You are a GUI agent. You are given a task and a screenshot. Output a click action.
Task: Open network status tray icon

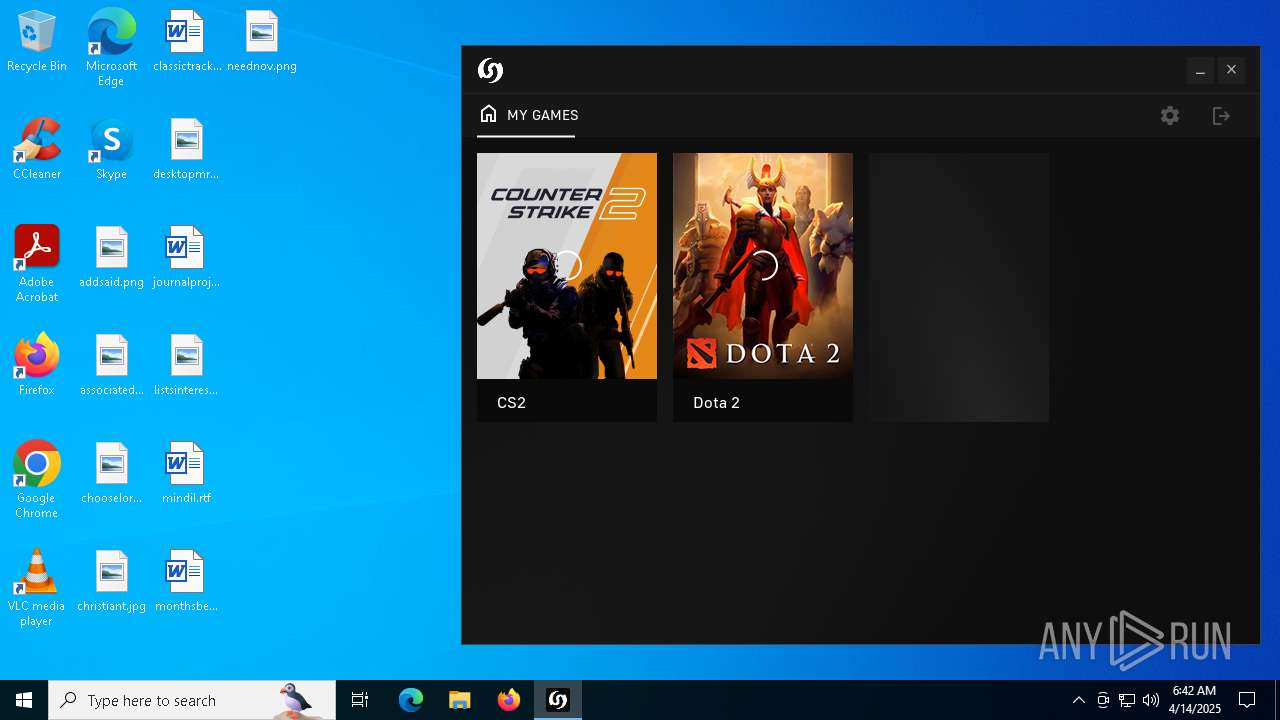coord(1127,700)
